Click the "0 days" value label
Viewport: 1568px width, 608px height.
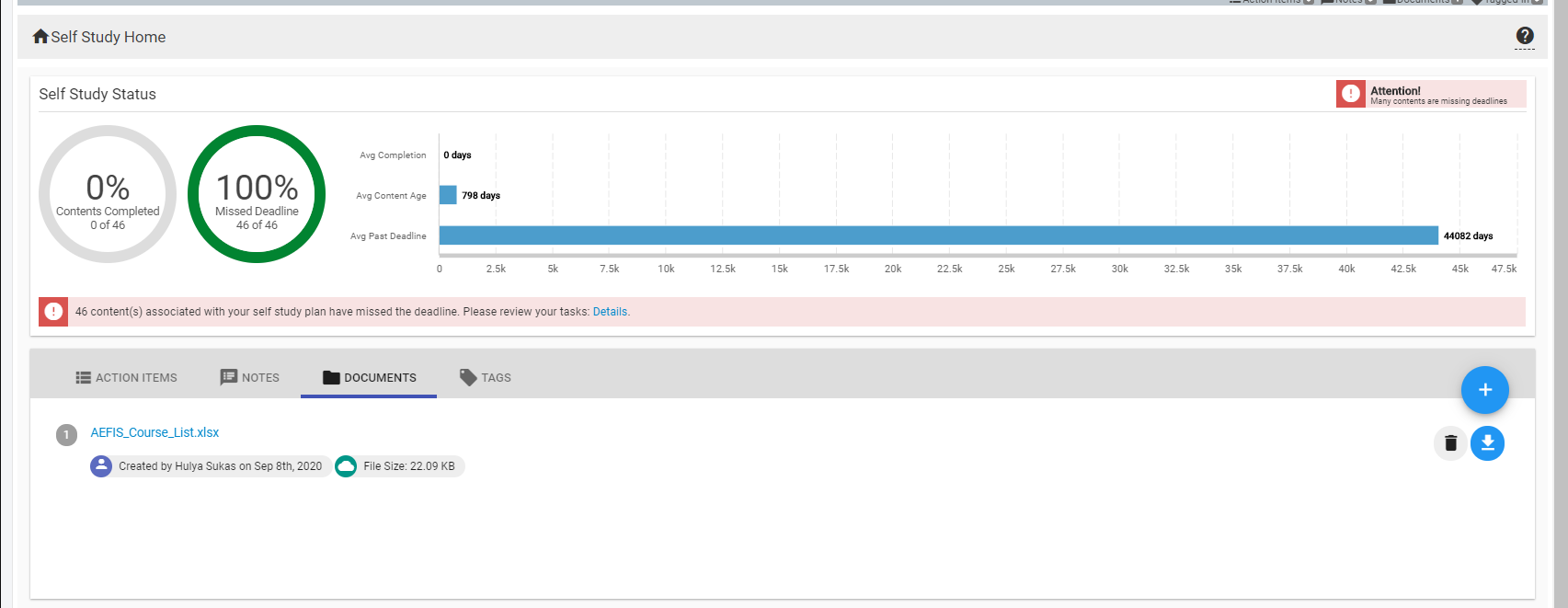(x=457, y=155)
